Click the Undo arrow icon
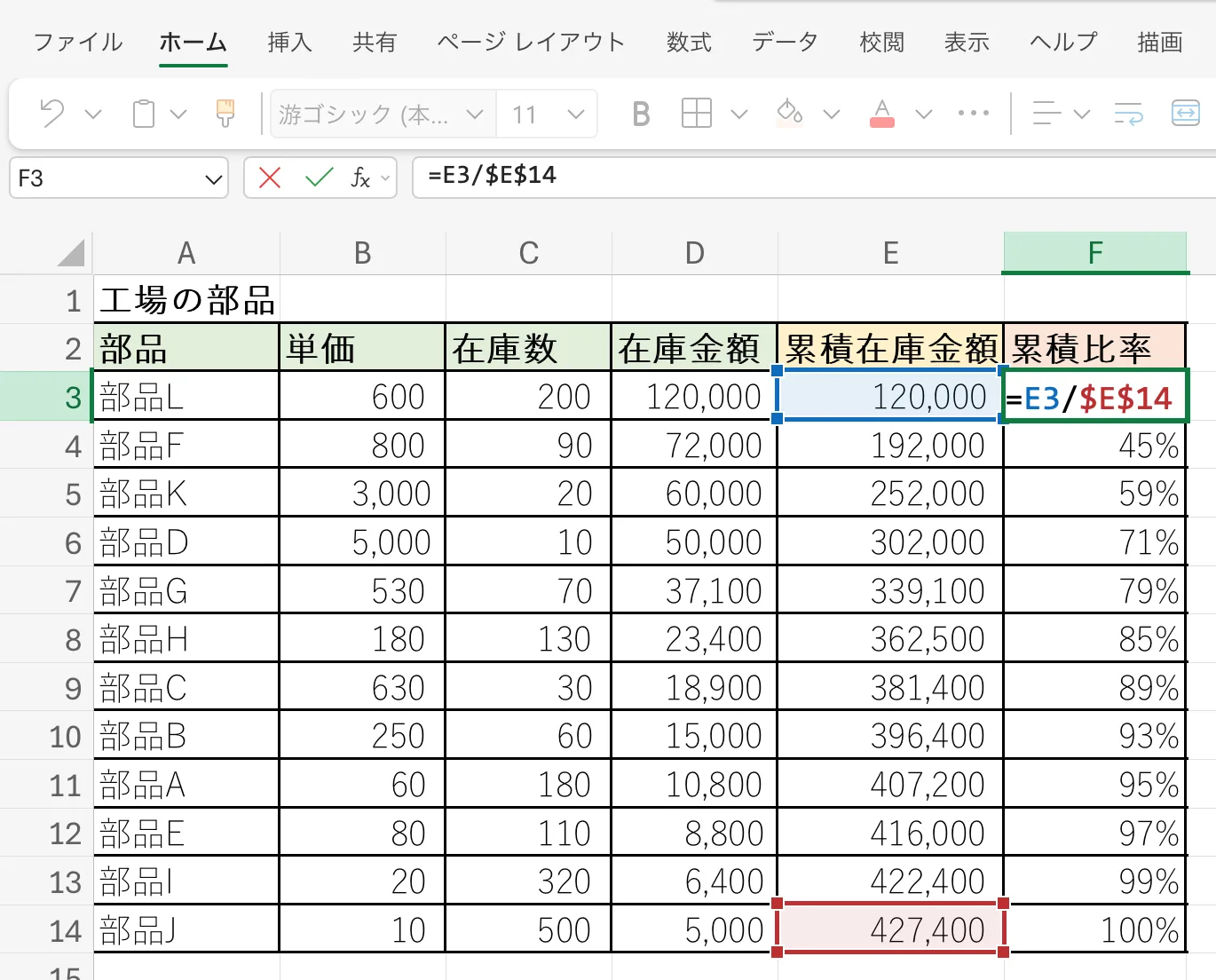Image resolution: width=1216 pixels, height=980 pixels. (52, 114)
